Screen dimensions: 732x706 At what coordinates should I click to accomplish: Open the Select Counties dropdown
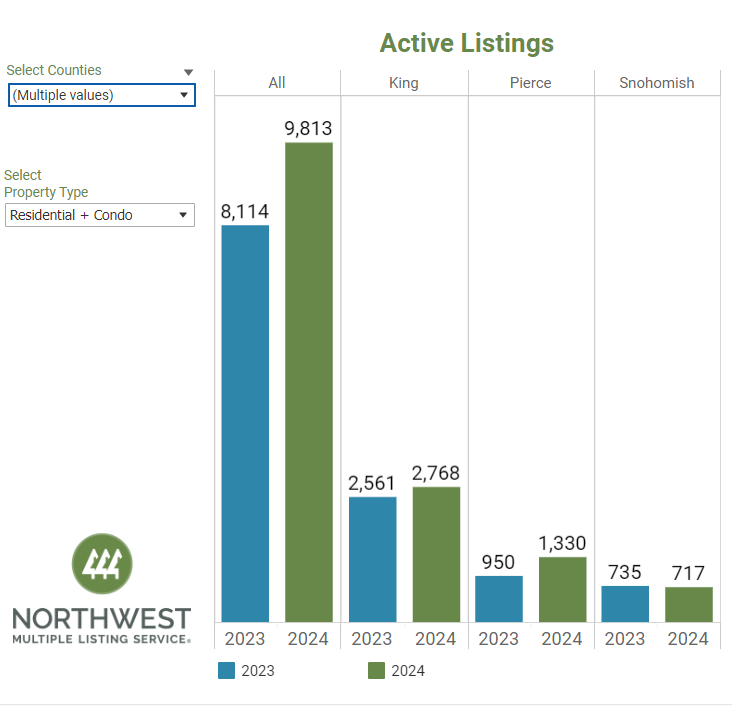tap(101, 95)
